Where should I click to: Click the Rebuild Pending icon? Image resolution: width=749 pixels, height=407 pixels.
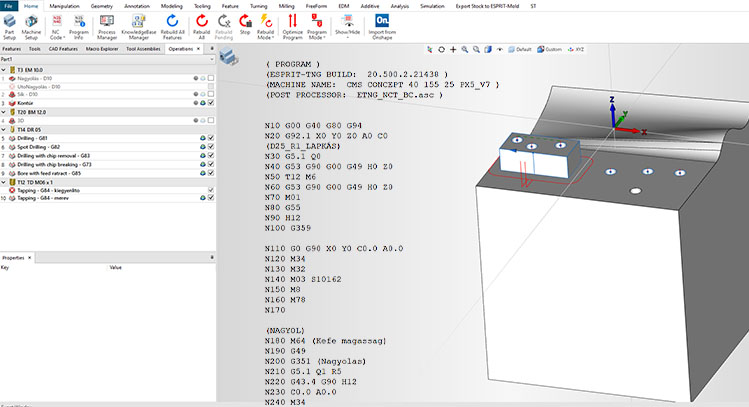coord(224,27)
